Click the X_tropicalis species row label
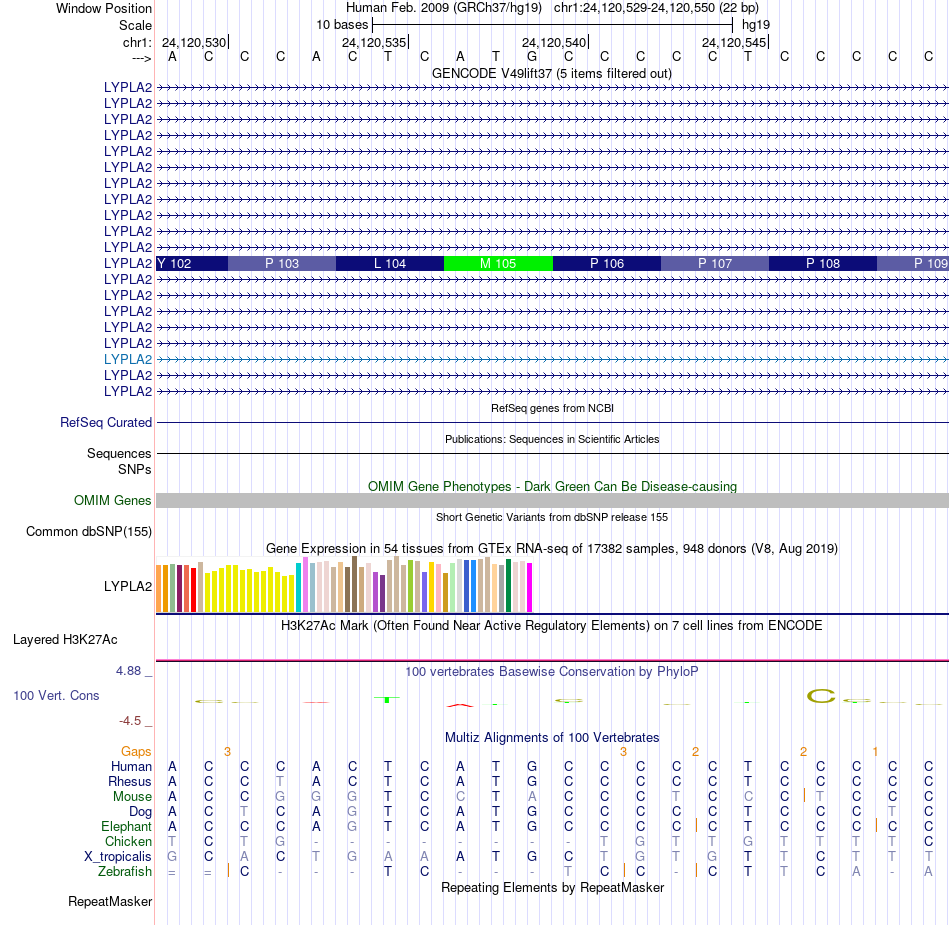Image resolution: width=950 pixels, height=925 pixels. 118,857
